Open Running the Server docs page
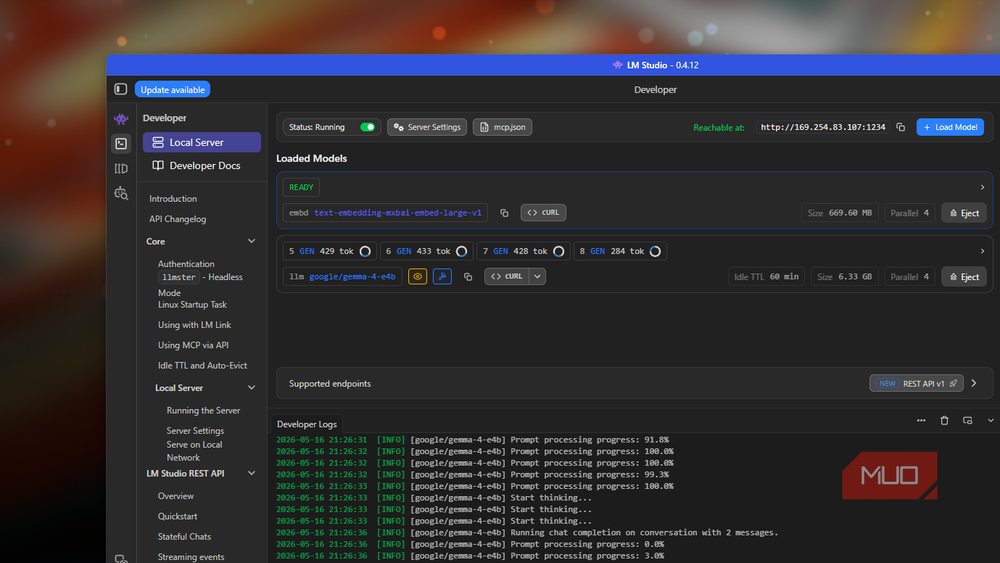1000x563 pixels. (203, 411)
